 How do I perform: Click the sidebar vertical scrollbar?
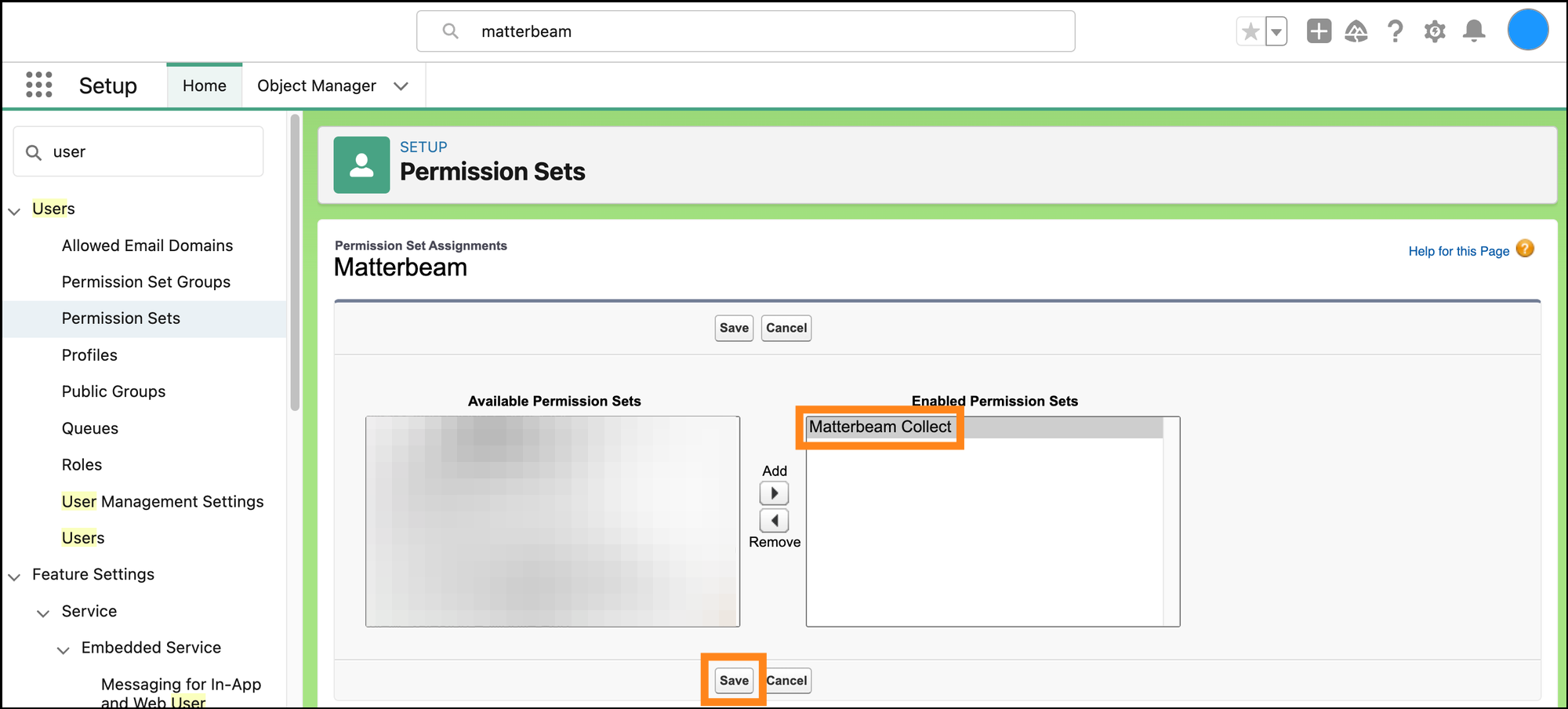[x=295, y=262]
